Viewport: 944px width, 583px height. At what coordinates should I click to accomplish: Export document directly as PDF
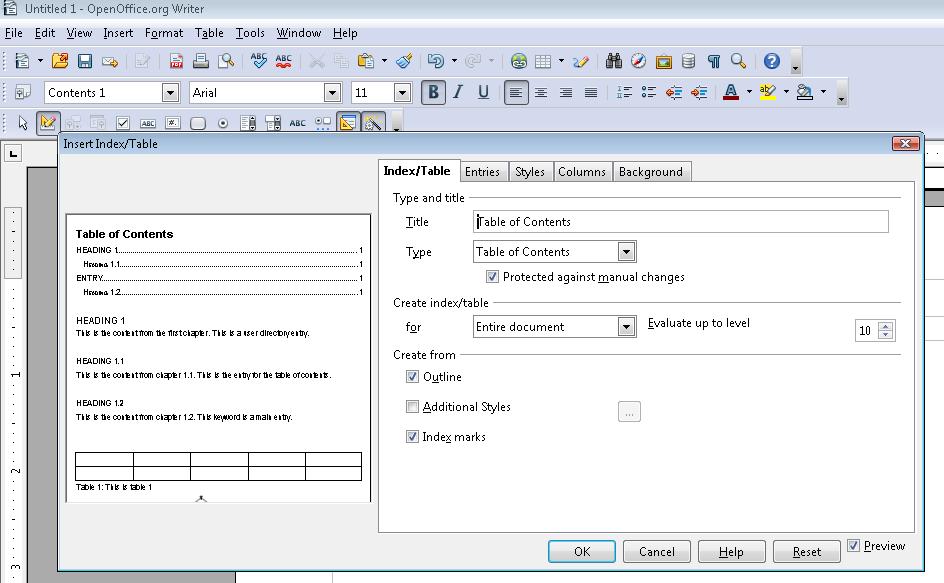(x=175, y=60)
